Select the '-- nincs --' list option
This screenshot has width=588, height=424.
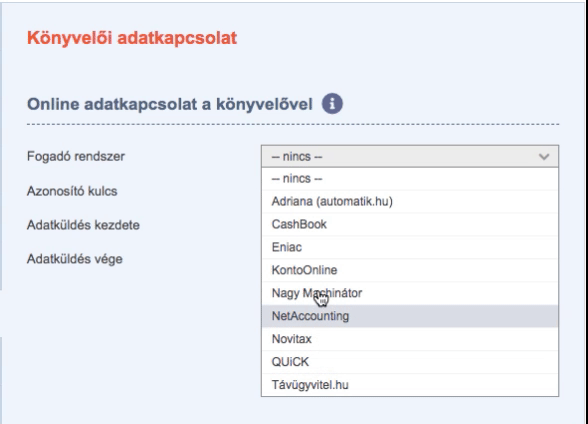[410, 179]
